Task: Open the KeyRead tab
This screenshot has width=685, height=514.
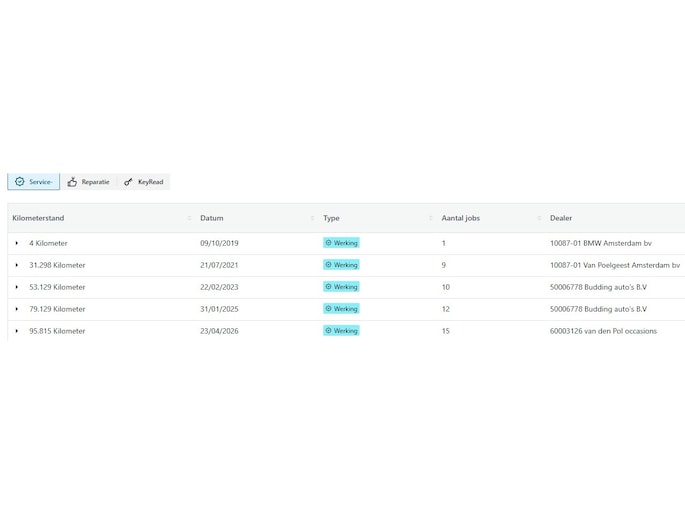Action: point(143,182)
